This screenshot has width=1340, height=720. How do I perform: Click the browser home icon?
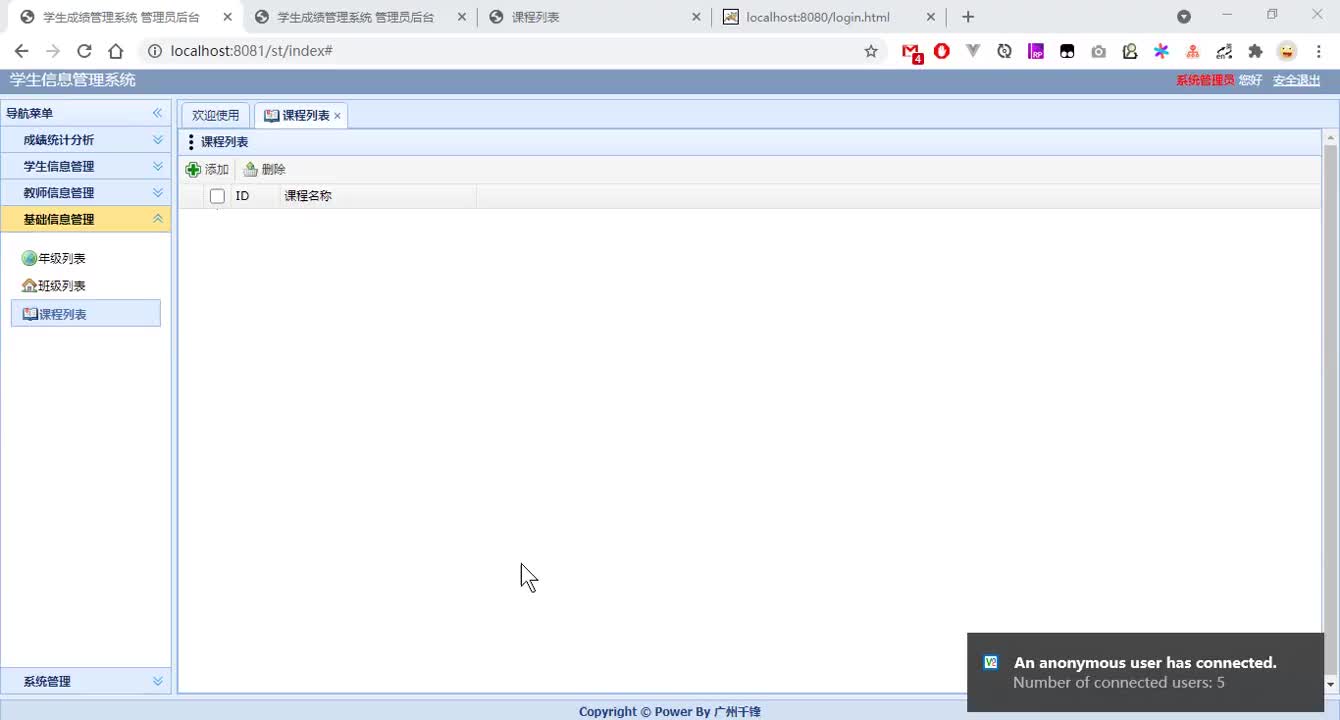point(116,51)
